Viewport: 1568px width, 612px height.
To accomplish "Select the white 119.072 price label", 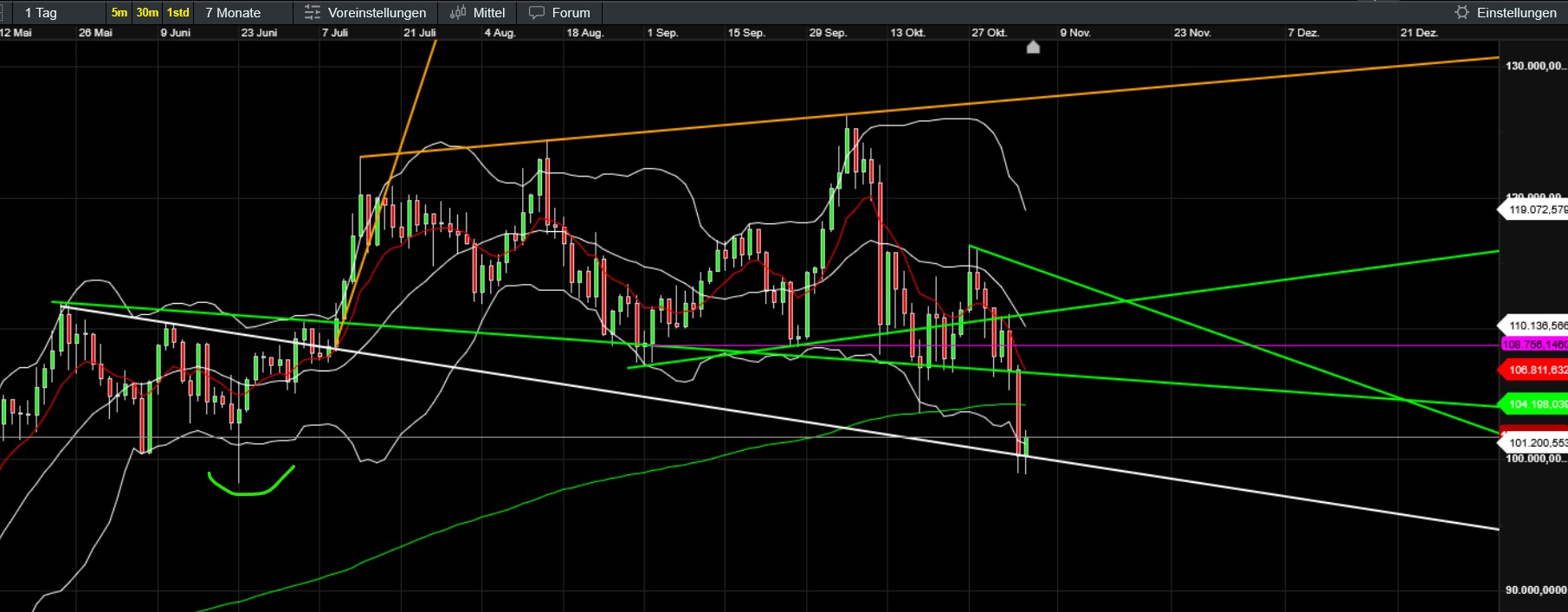I will coord(1534,209).
